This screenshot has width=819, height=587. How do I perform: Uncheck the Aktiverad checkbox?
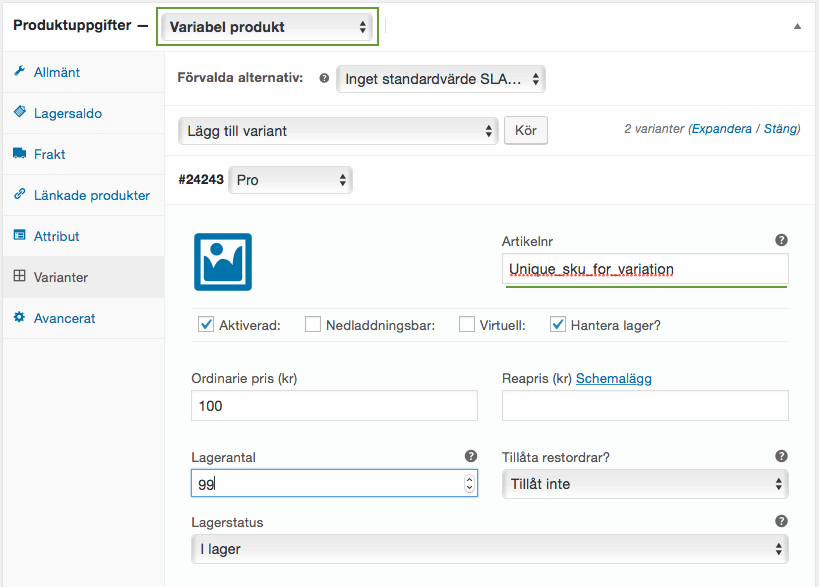(x=207, y=324)
